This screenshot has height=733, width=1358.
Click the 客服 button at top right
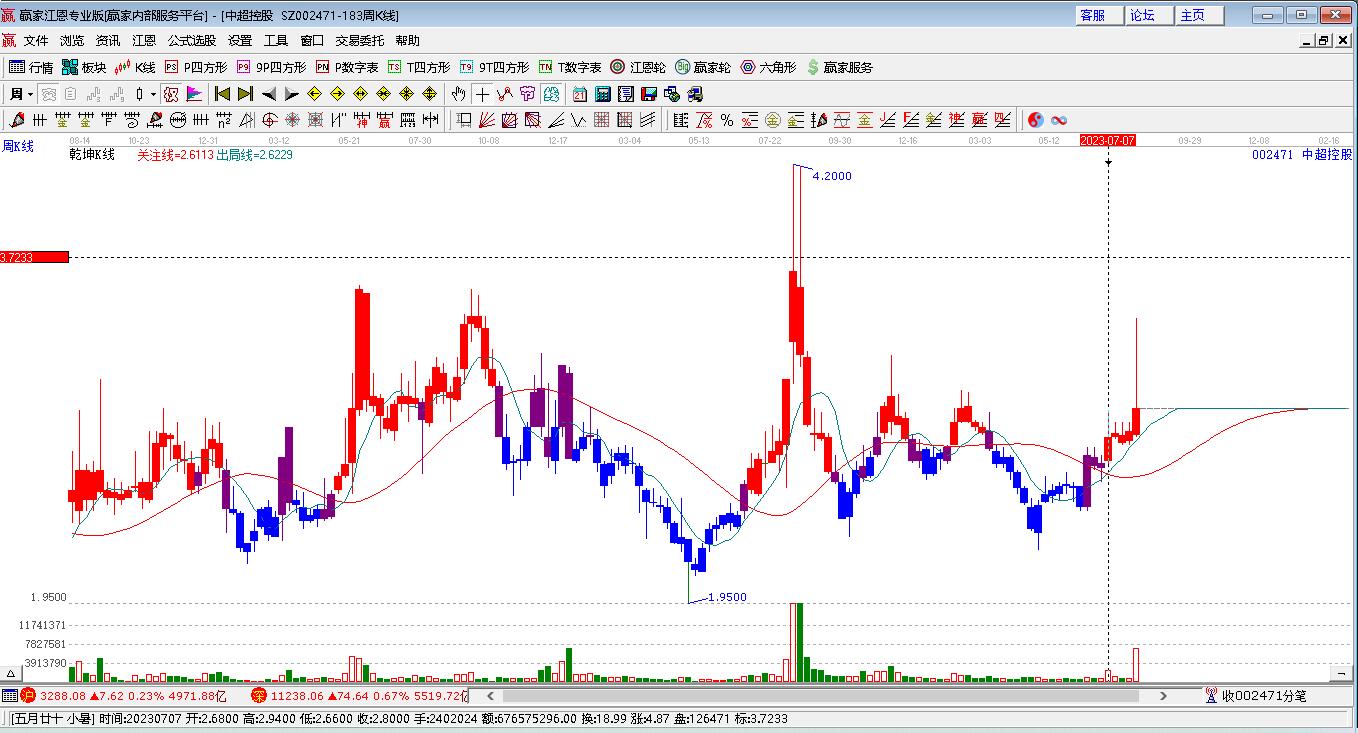coord(1093,15)
